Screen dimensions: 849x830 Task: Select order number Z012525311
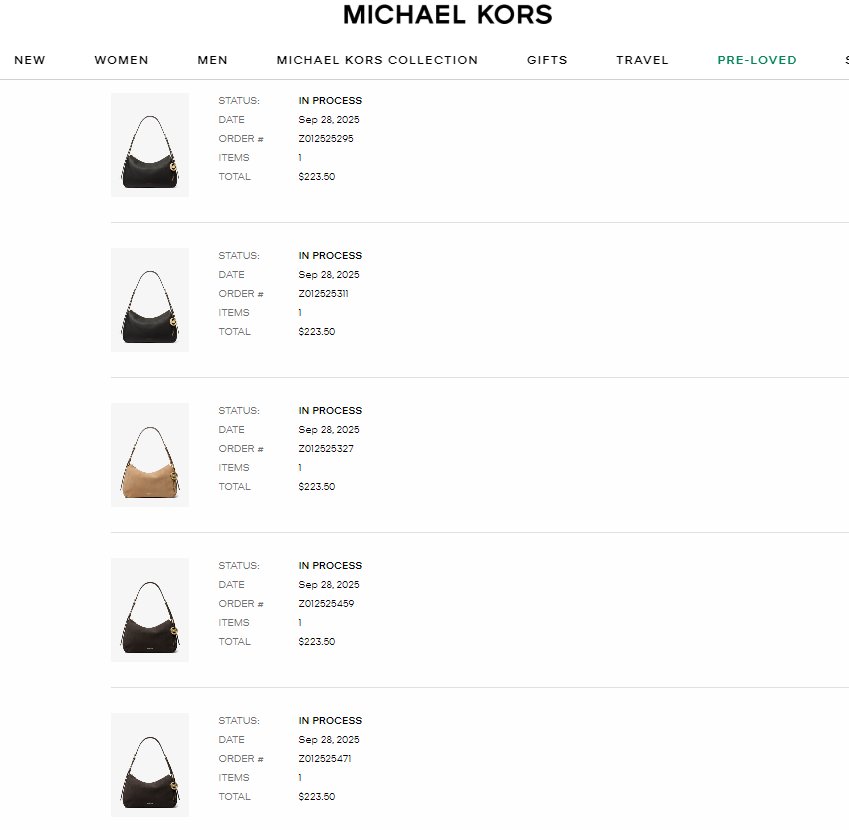tap(323, 293)
